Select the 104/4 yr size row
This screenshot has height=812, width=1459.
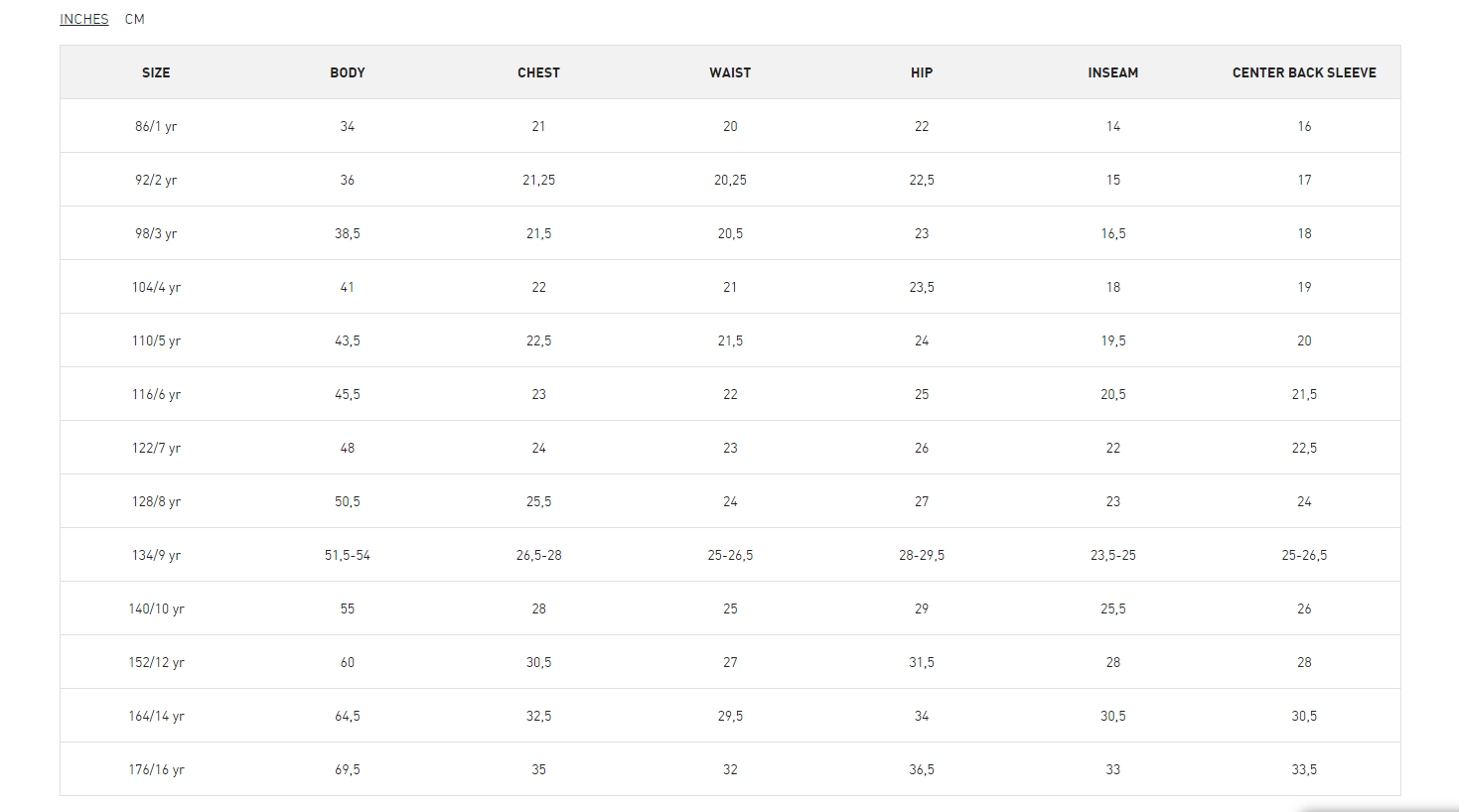pos(730,287)
